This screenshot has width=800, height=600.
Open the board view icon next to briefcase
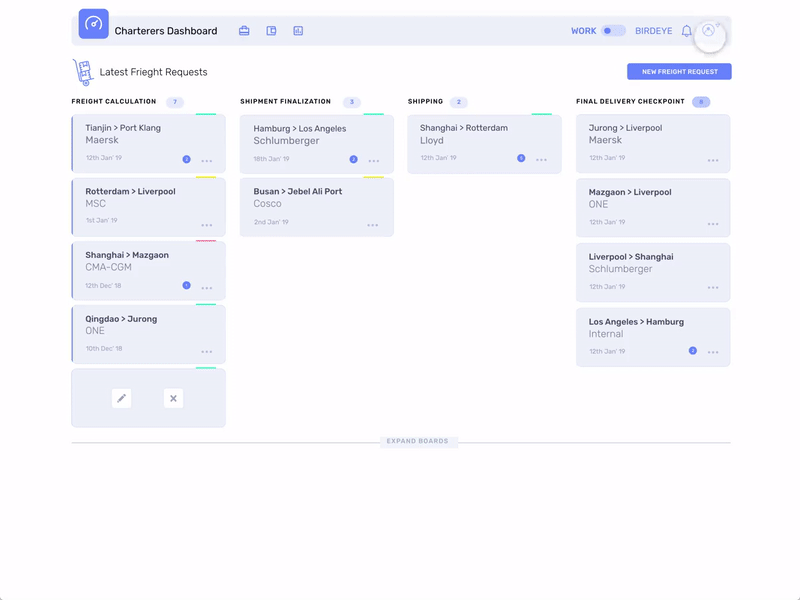[270, 30]
